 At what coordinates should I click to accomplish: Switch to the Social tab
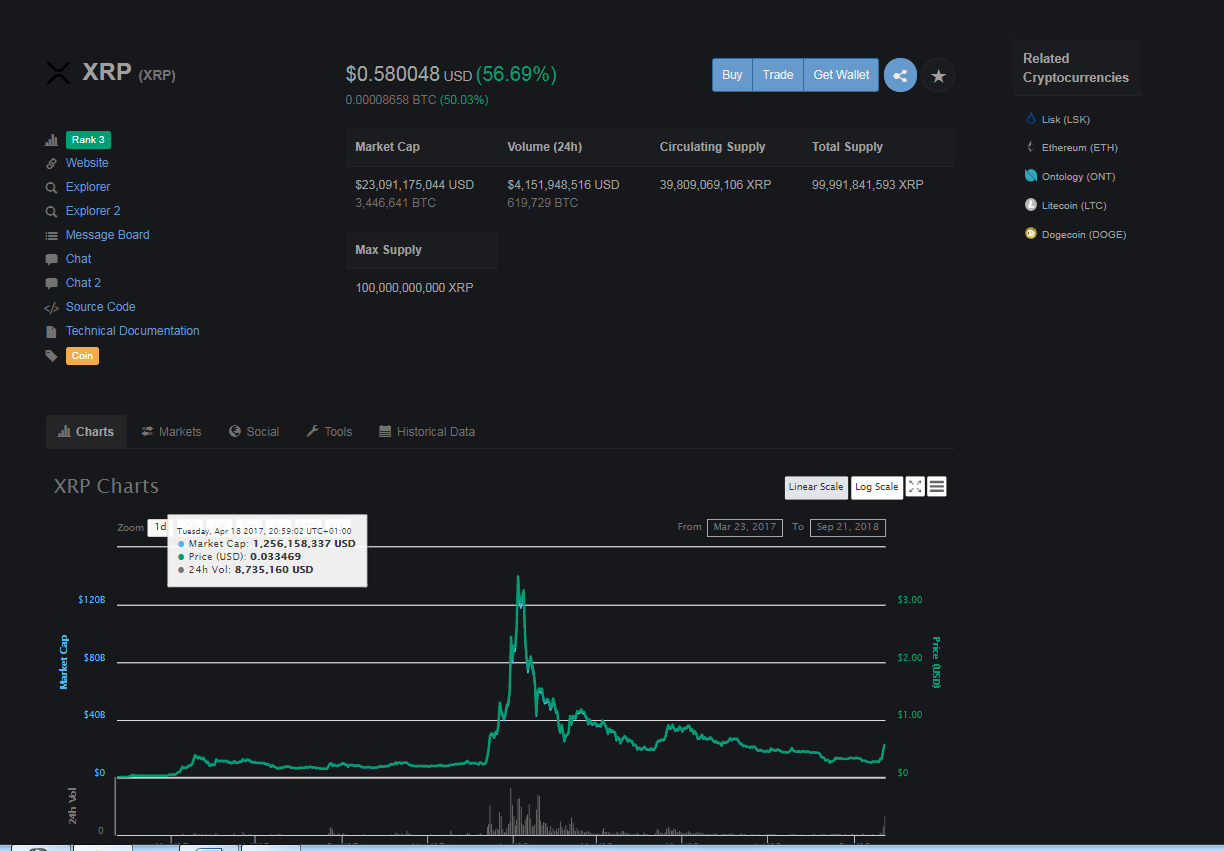[x=254, y=432]
